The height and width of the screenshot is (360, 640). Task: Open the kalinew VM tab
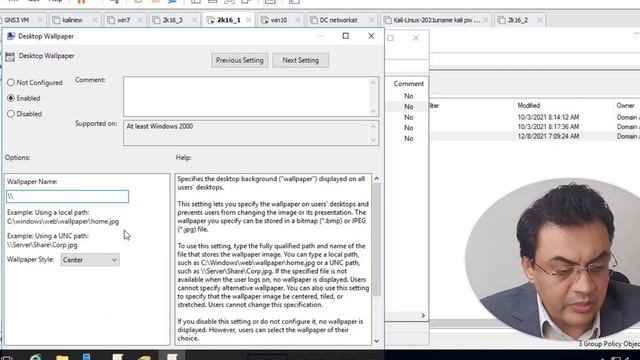tap(72, 20)
